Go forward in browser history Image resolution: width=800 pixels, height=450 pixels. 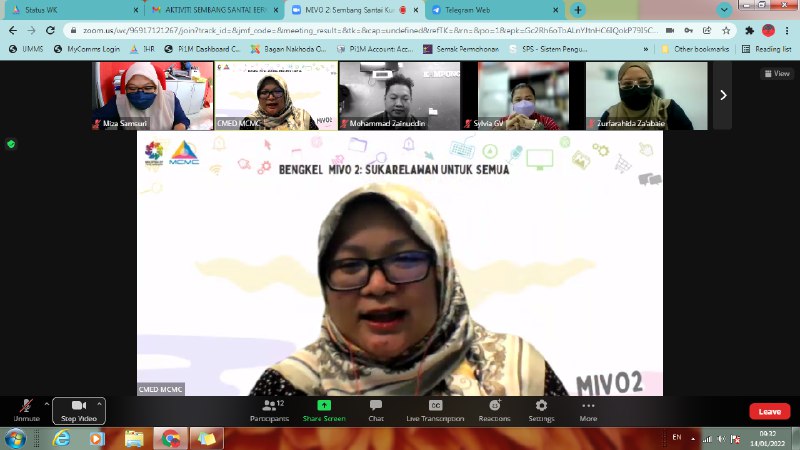[32, 31]
